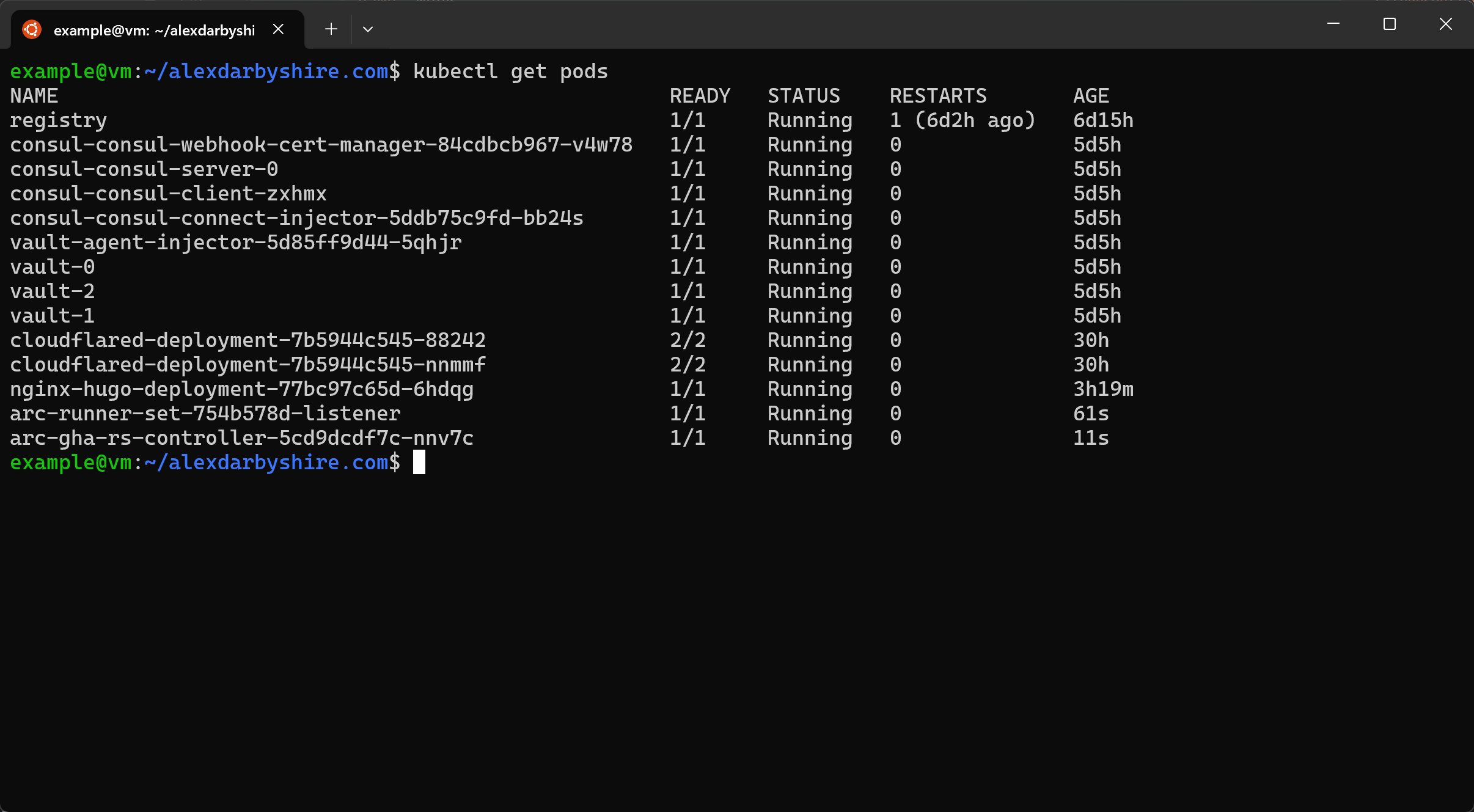Open a new terminal tab with plus button

pyautogui.click(x=331, y=29)
